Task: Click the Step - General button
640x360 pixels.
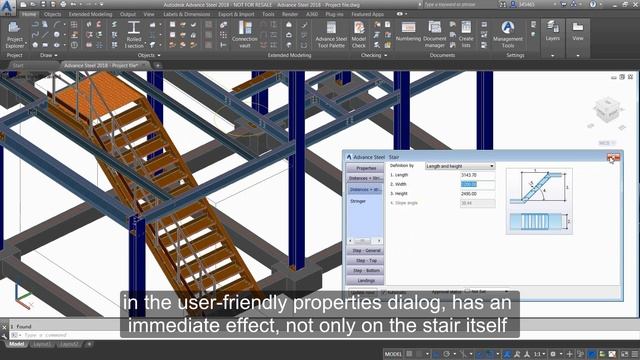Action: coord(365,250)
